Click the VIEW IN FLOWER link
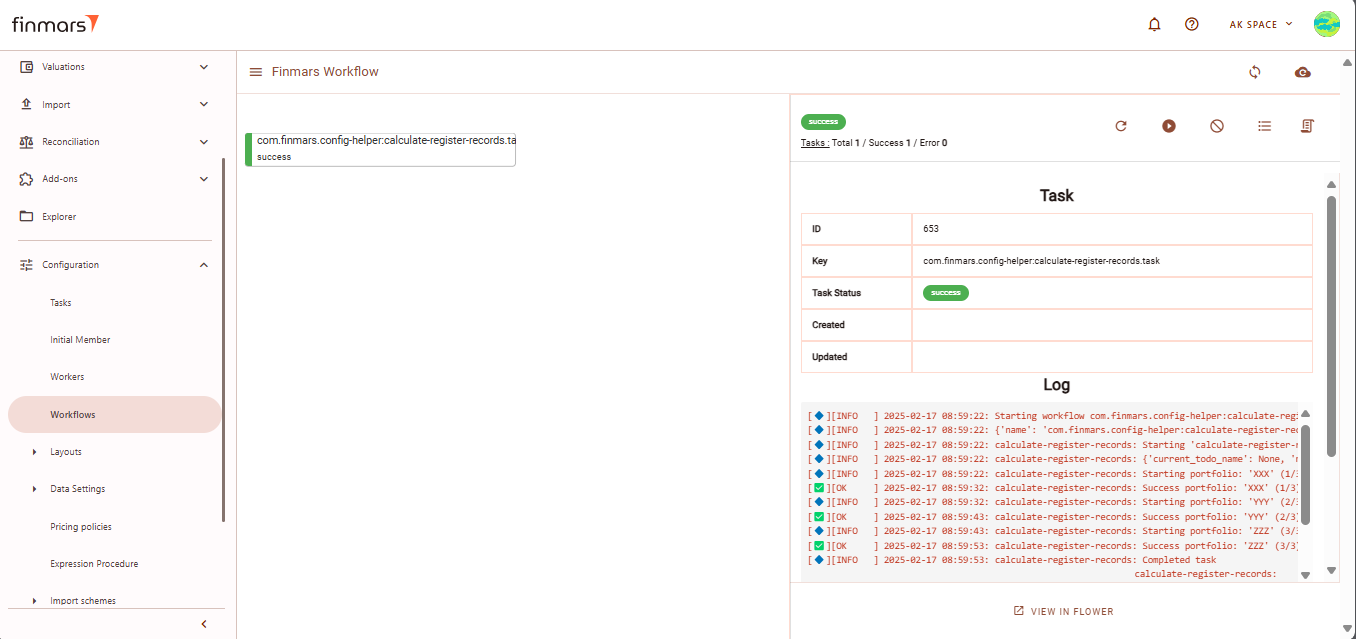This screenshot has height=639, width=1356. (x=1063, y=611)
